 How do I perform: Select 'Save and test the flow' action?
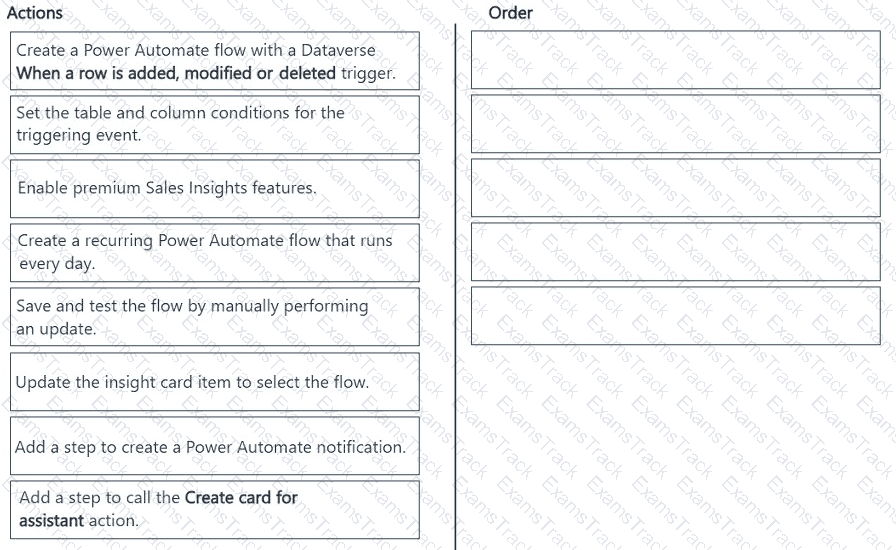tap(214, 316)
